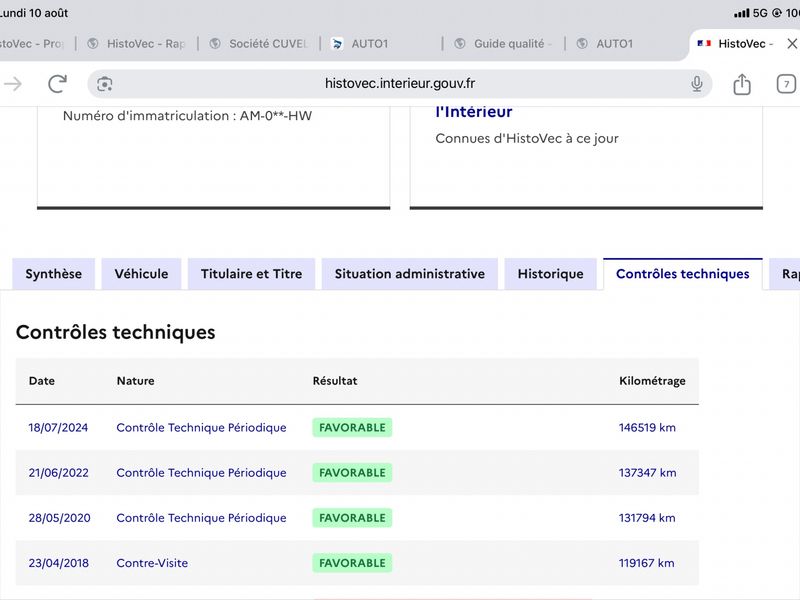Image resolution: width=800 pixels, height=600 pixels.
Task: Click FAVORABLE badge in the Contre-Visite row
Action: pos(352,563)
